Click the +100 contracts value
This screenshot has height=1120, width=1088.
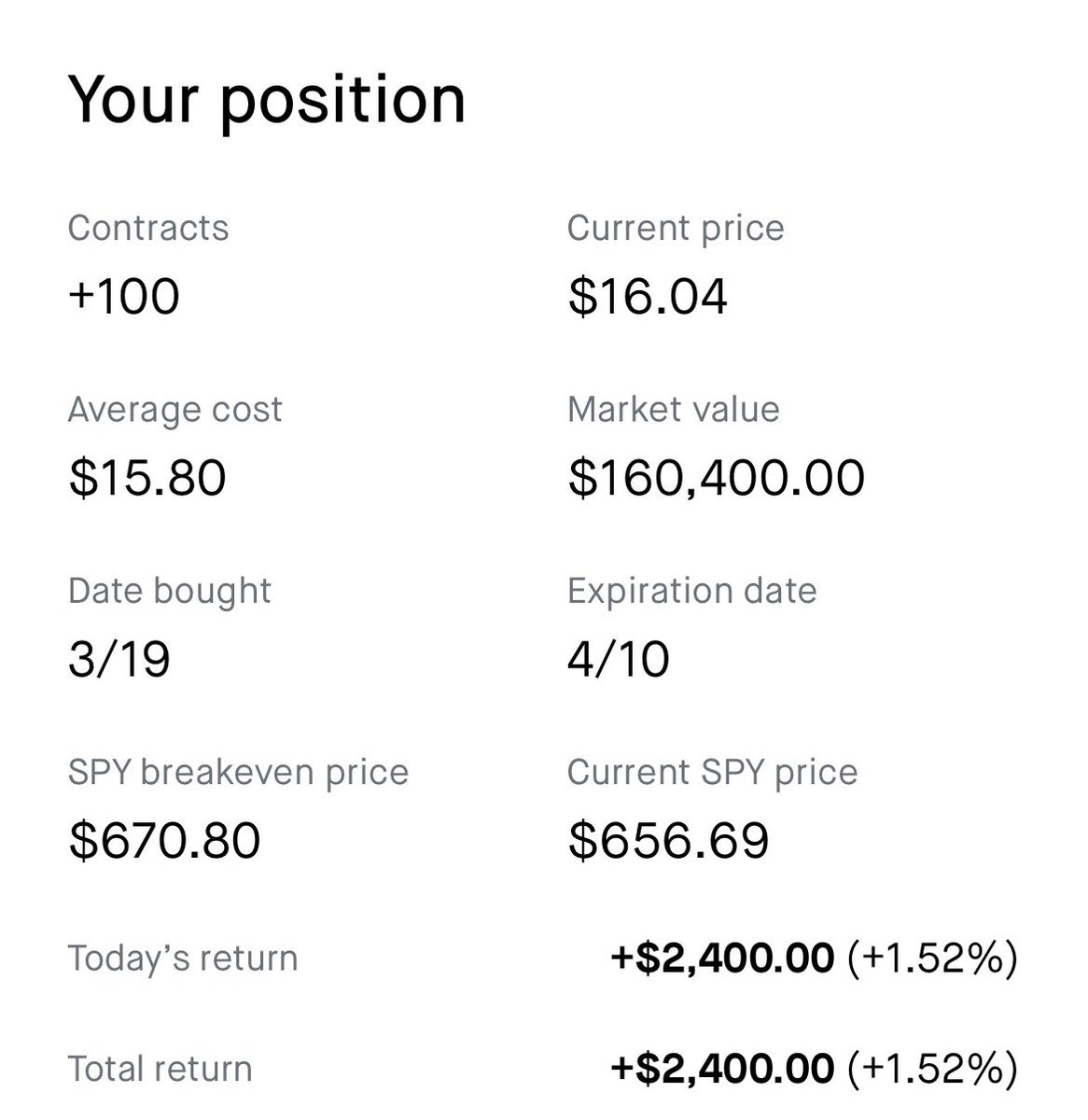click(124, 297)
